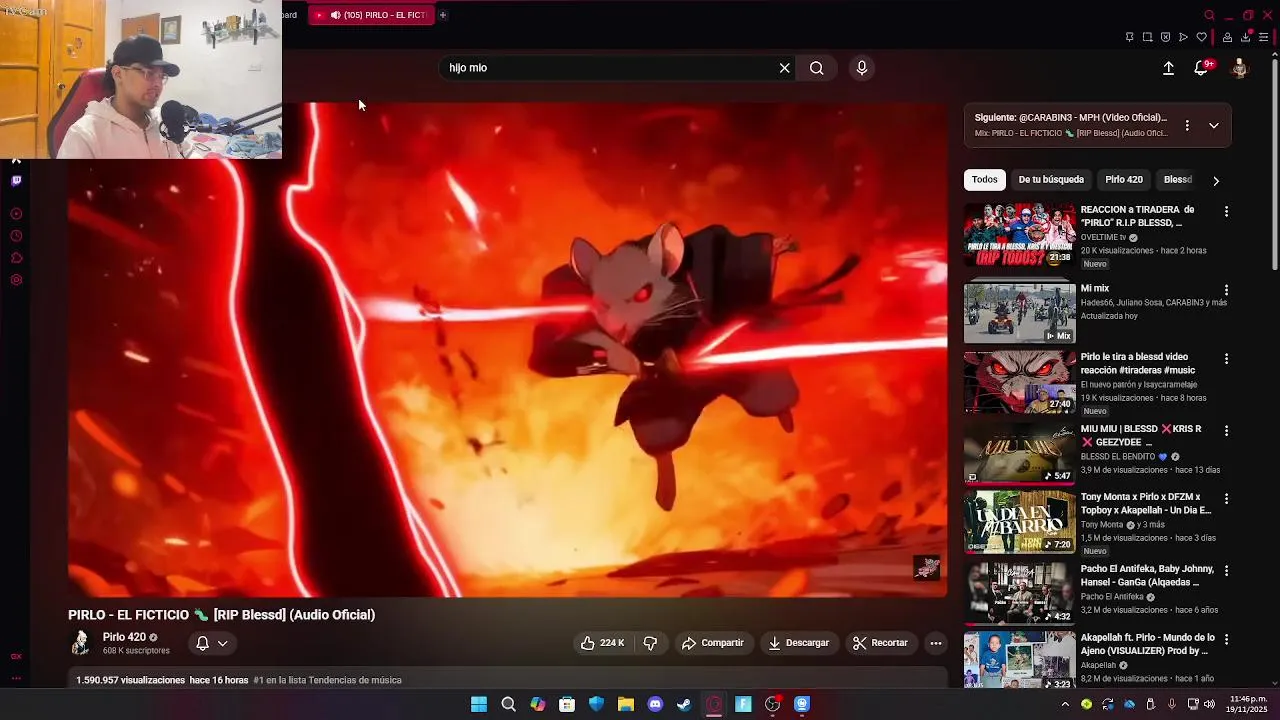Open Steam from the taskbar
Screen dimensions: 1280x720
point(684,704)
